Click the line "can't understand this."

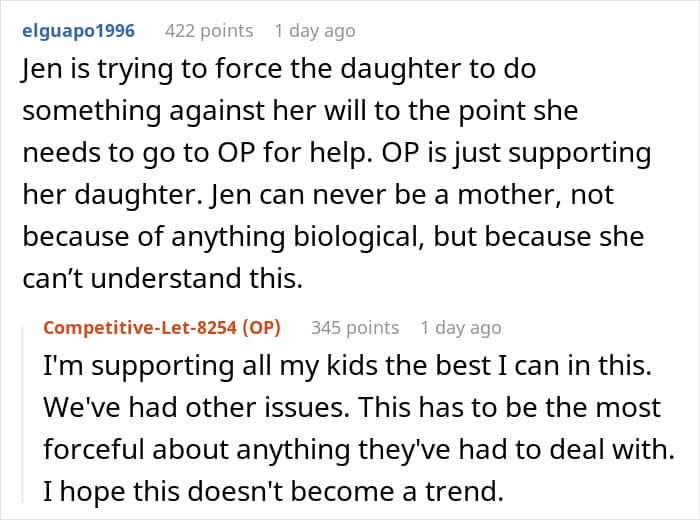pyautogui.click(x=162, y=279)
